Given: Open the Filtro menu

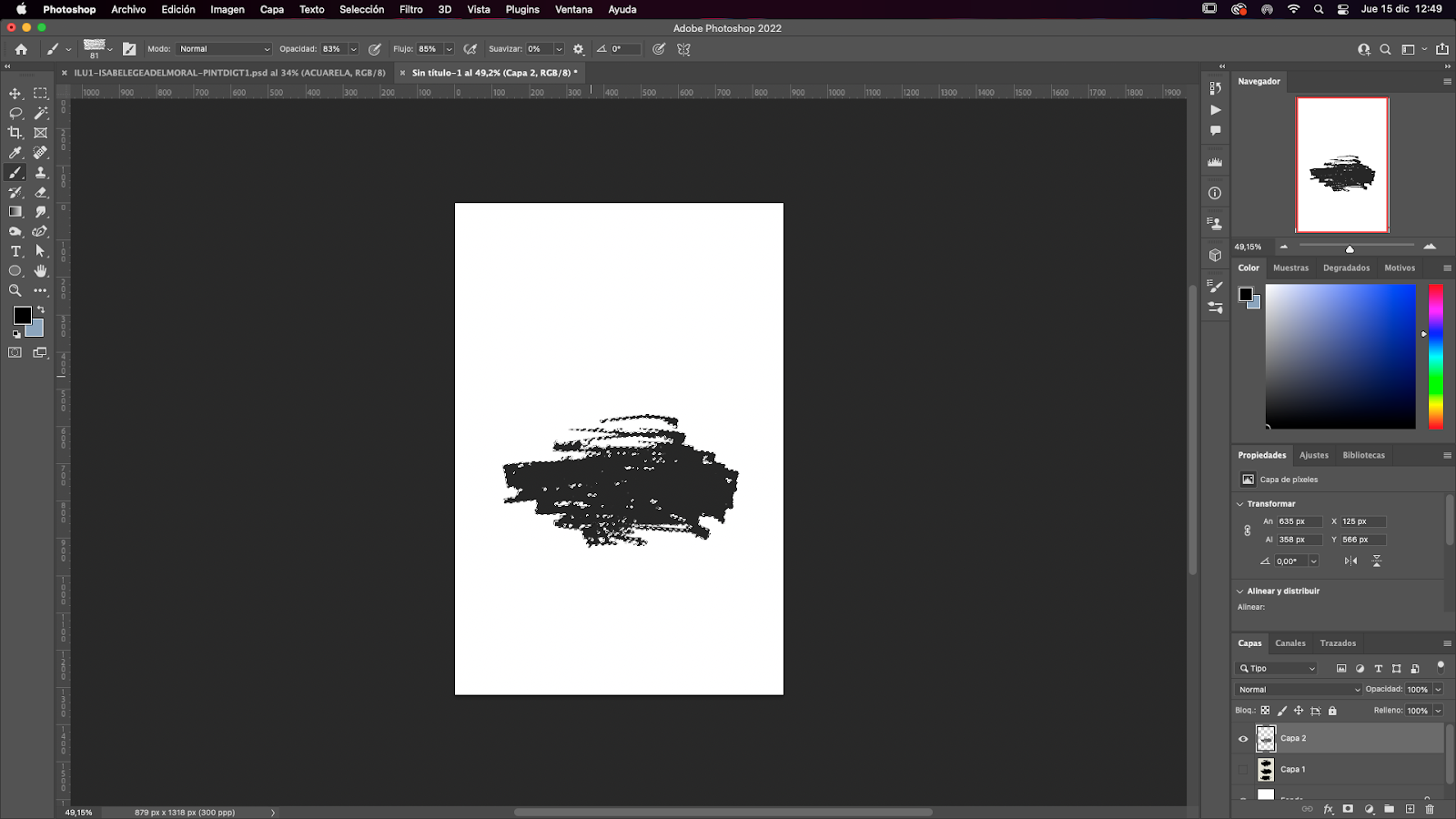Looking at the screenshot, I should (411, 9).
